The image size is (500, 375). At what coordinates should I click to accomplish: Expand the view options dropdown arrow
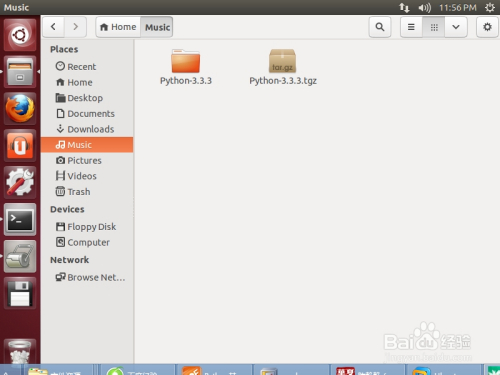coord(456,27)
